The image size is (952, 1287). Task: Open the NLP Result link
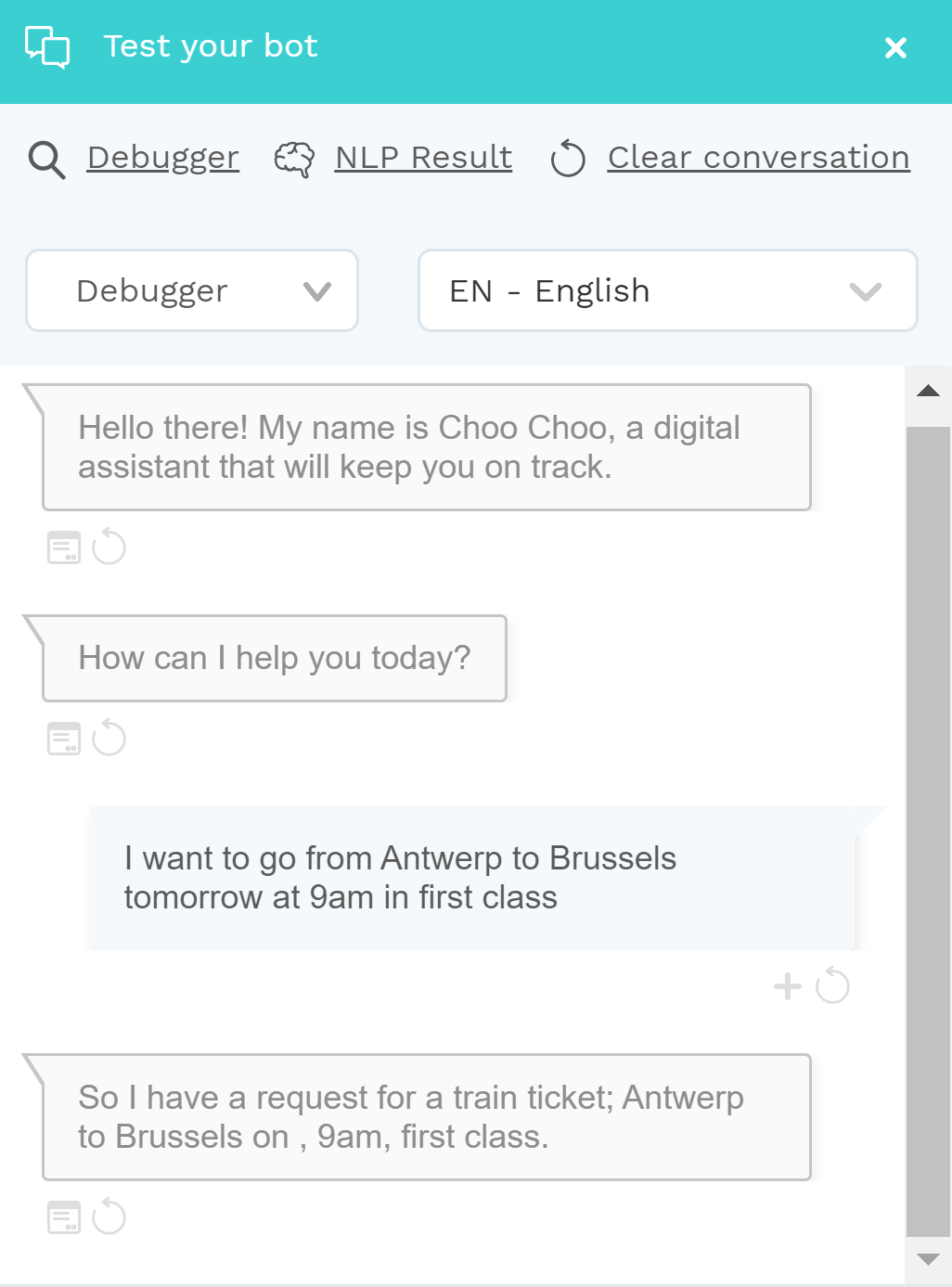[424, 158]
